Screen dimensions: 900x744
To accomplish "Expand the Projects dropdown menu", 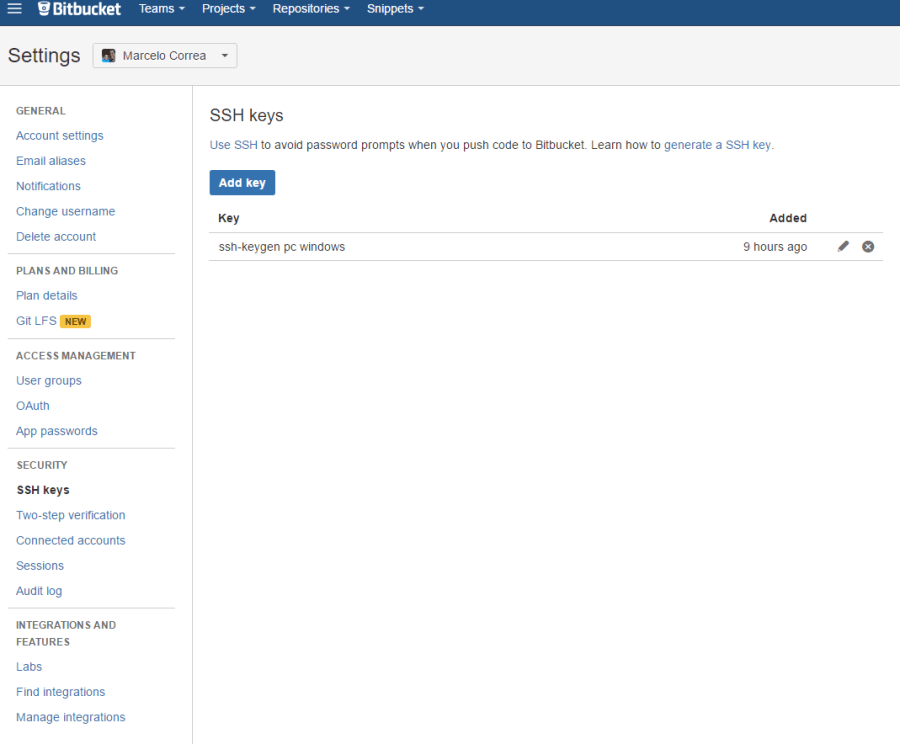I will tap(228, 9).
